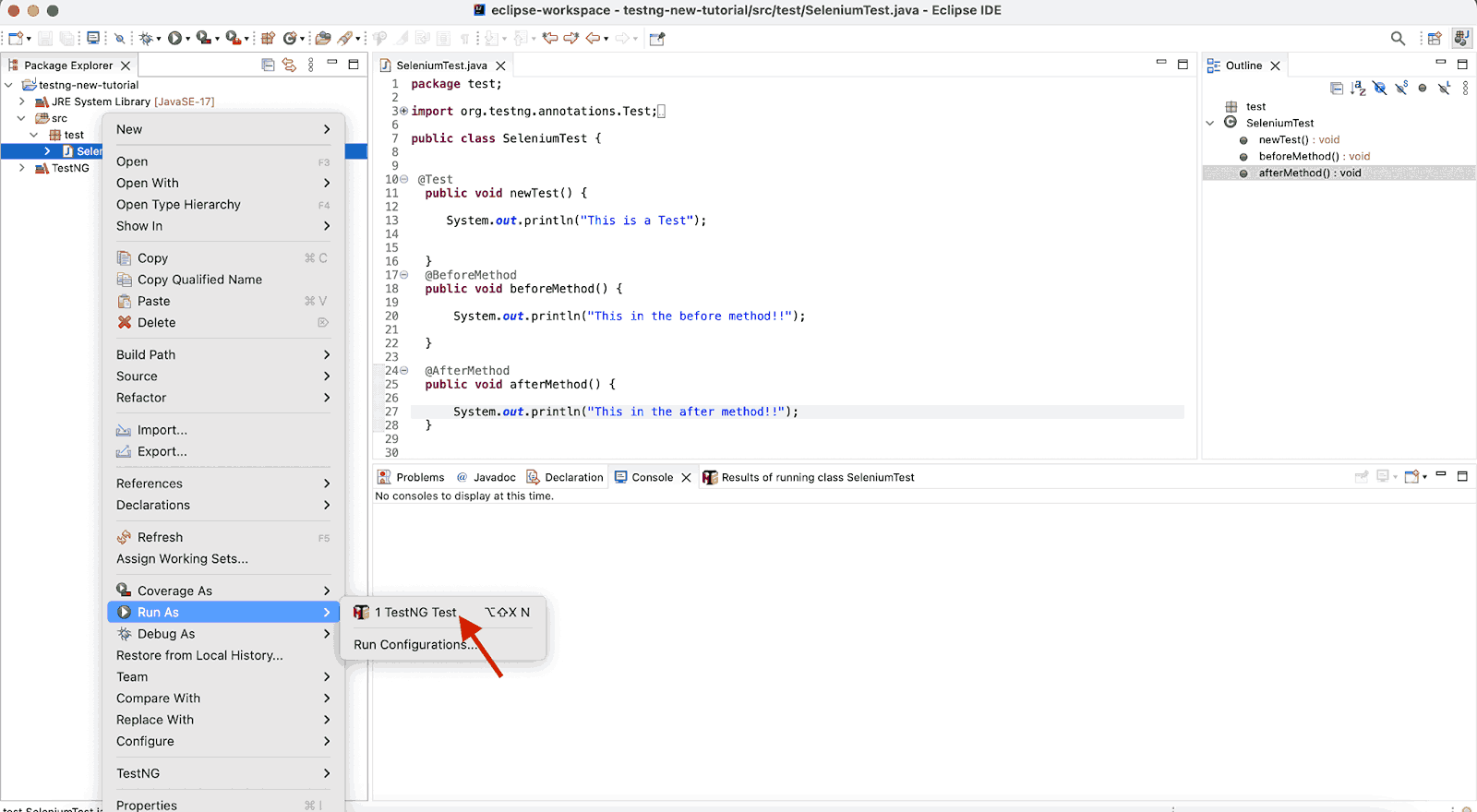The width and height of the screenshot is (1477, 812).
Task: Click the Coverage launch toolbar icon
Action: (x=203, y=38)
